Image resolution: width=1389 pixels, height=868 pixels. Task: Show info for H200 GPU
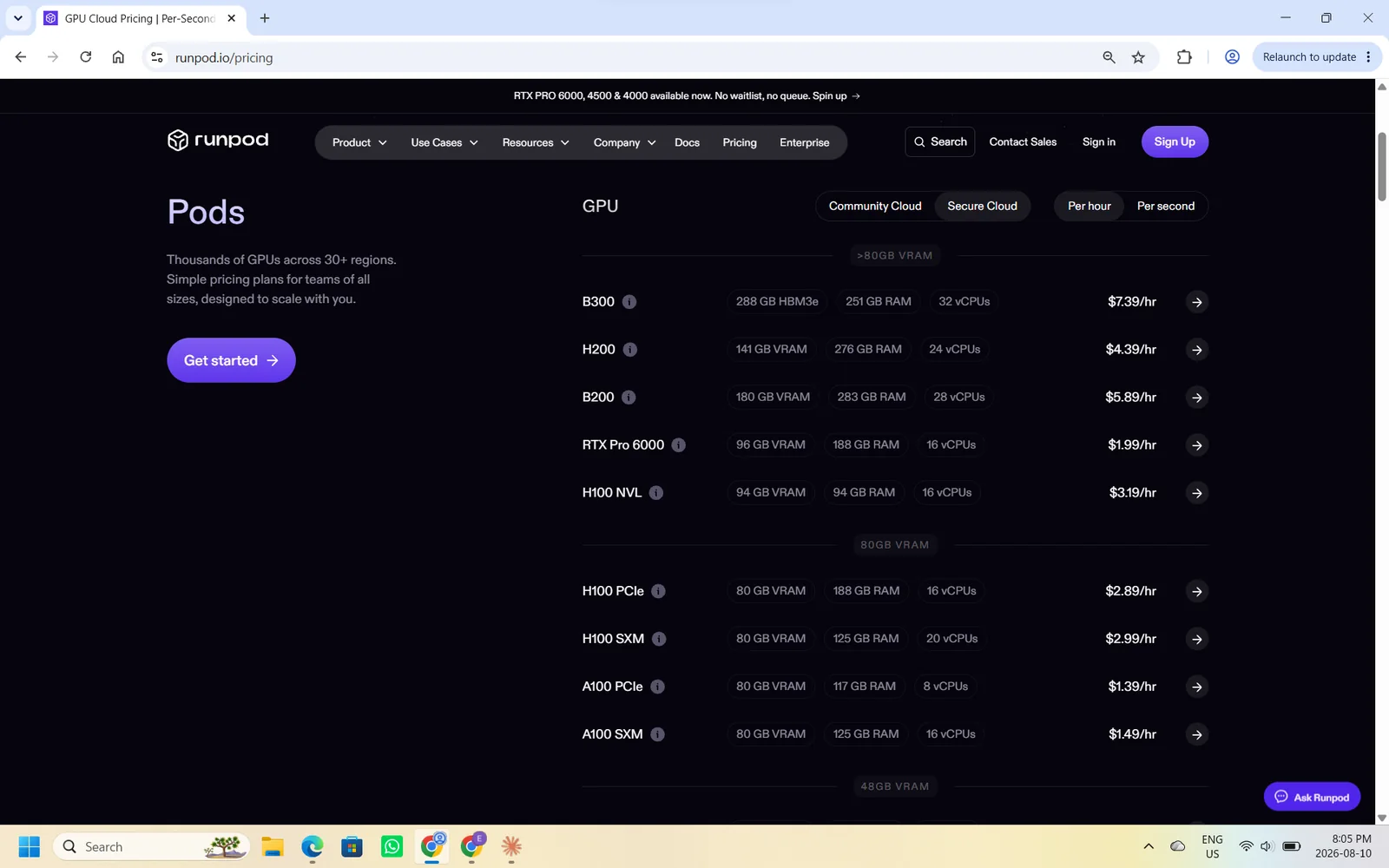coord(630,350)
